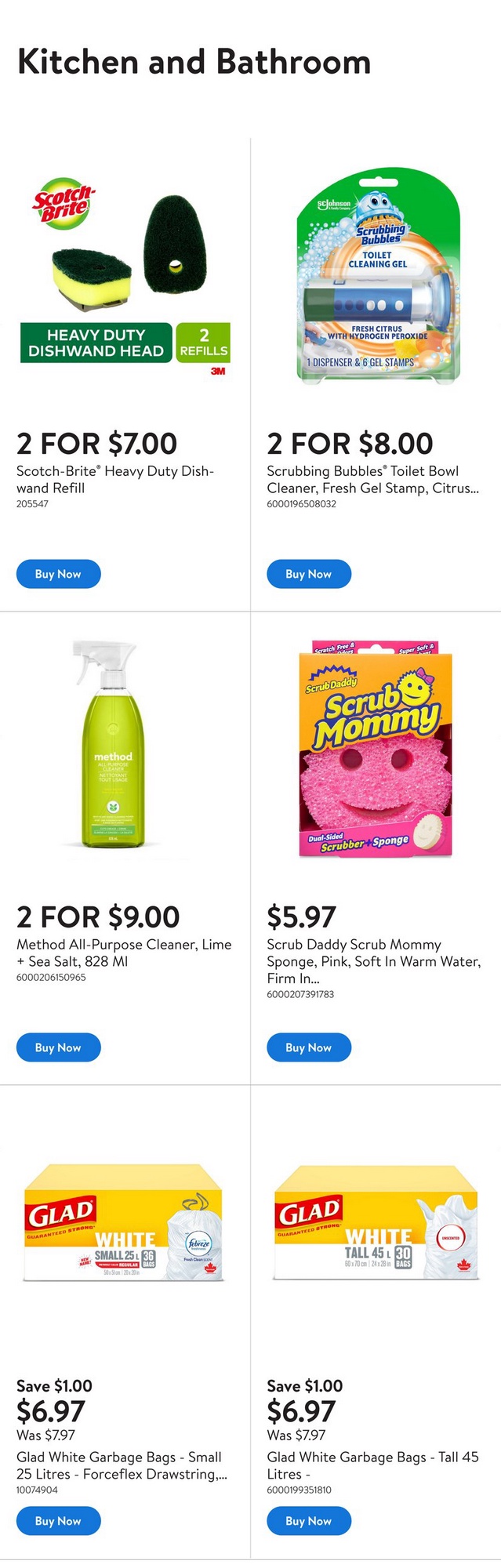Select the Glad Tall 45 L box image
Viewport: 501px width, 1568px height.
pos(376,1223)
